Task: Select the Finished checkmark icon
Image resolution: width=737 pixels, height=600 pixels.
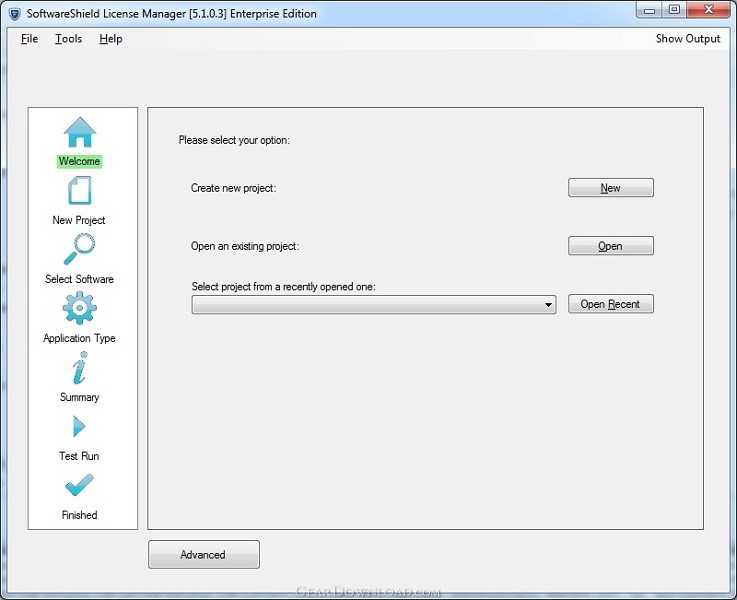Action: (x=79, y=485)
